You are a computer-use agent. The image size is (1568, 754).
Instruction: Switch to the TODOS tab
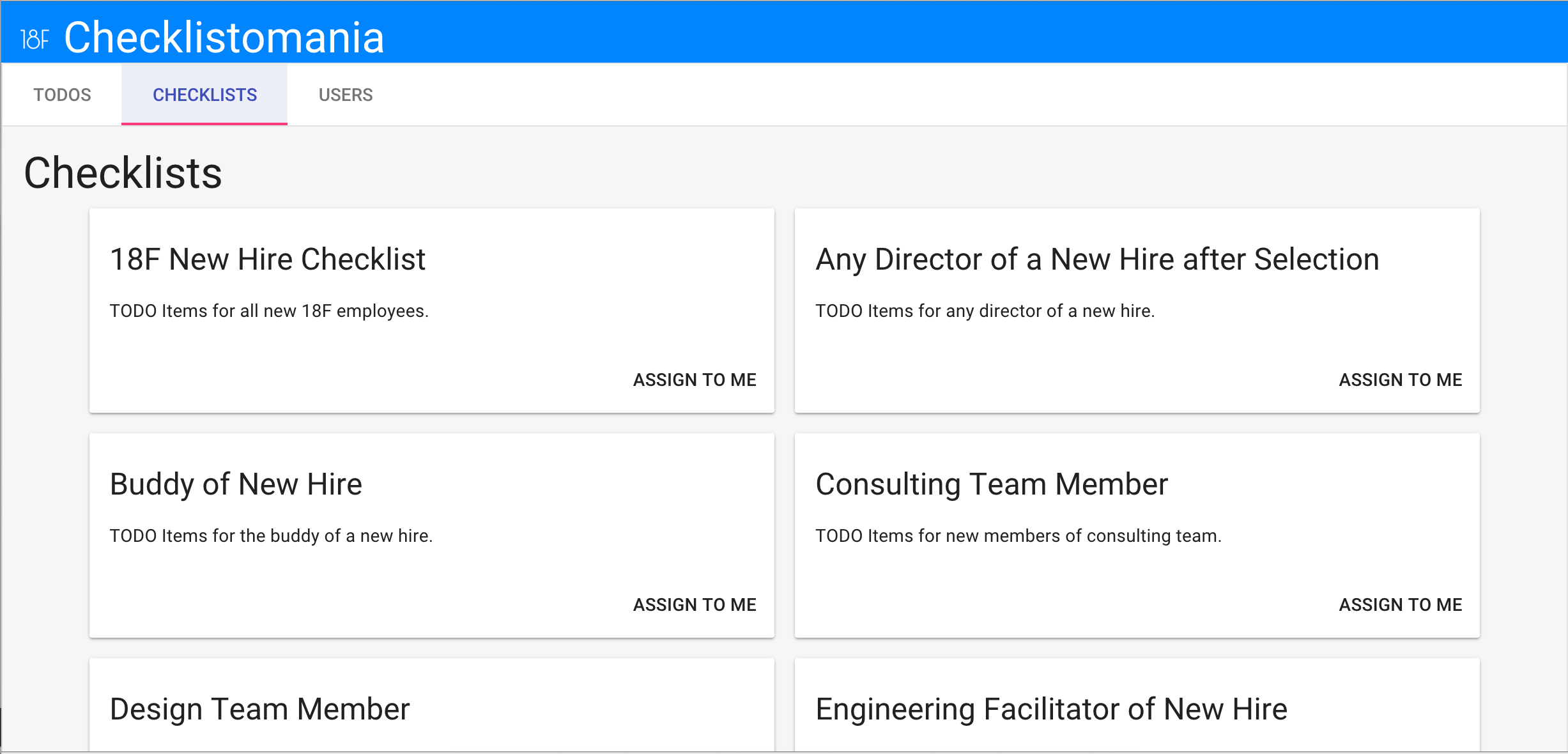62,95
